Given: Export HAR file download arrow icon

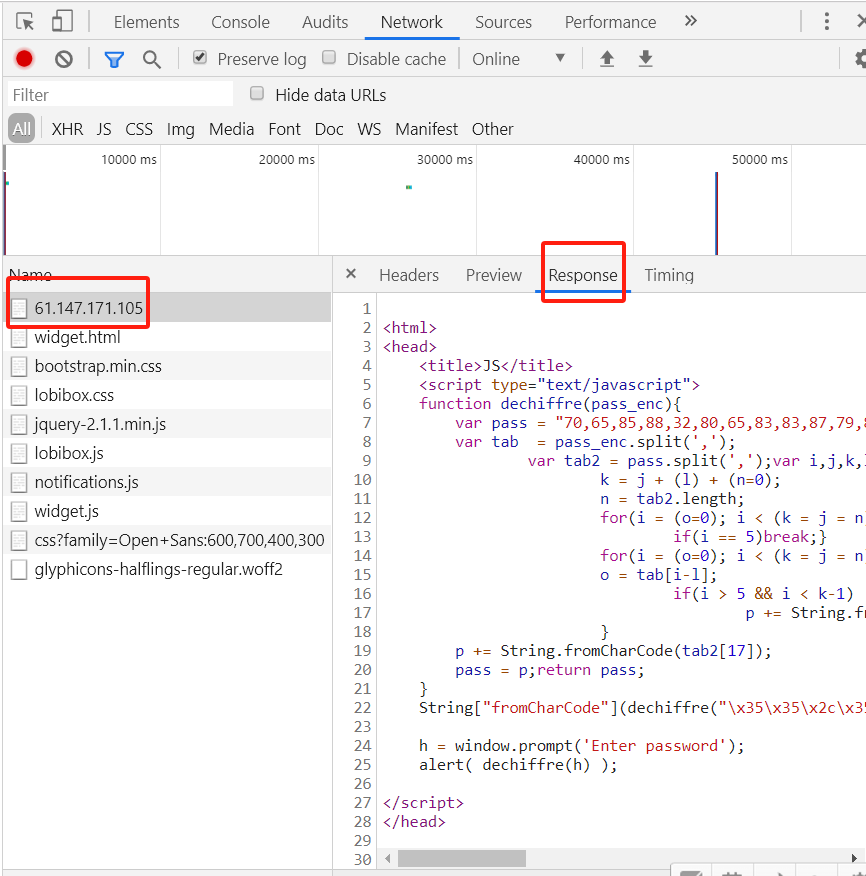Looking at the screenshot, I should (645, 58).
